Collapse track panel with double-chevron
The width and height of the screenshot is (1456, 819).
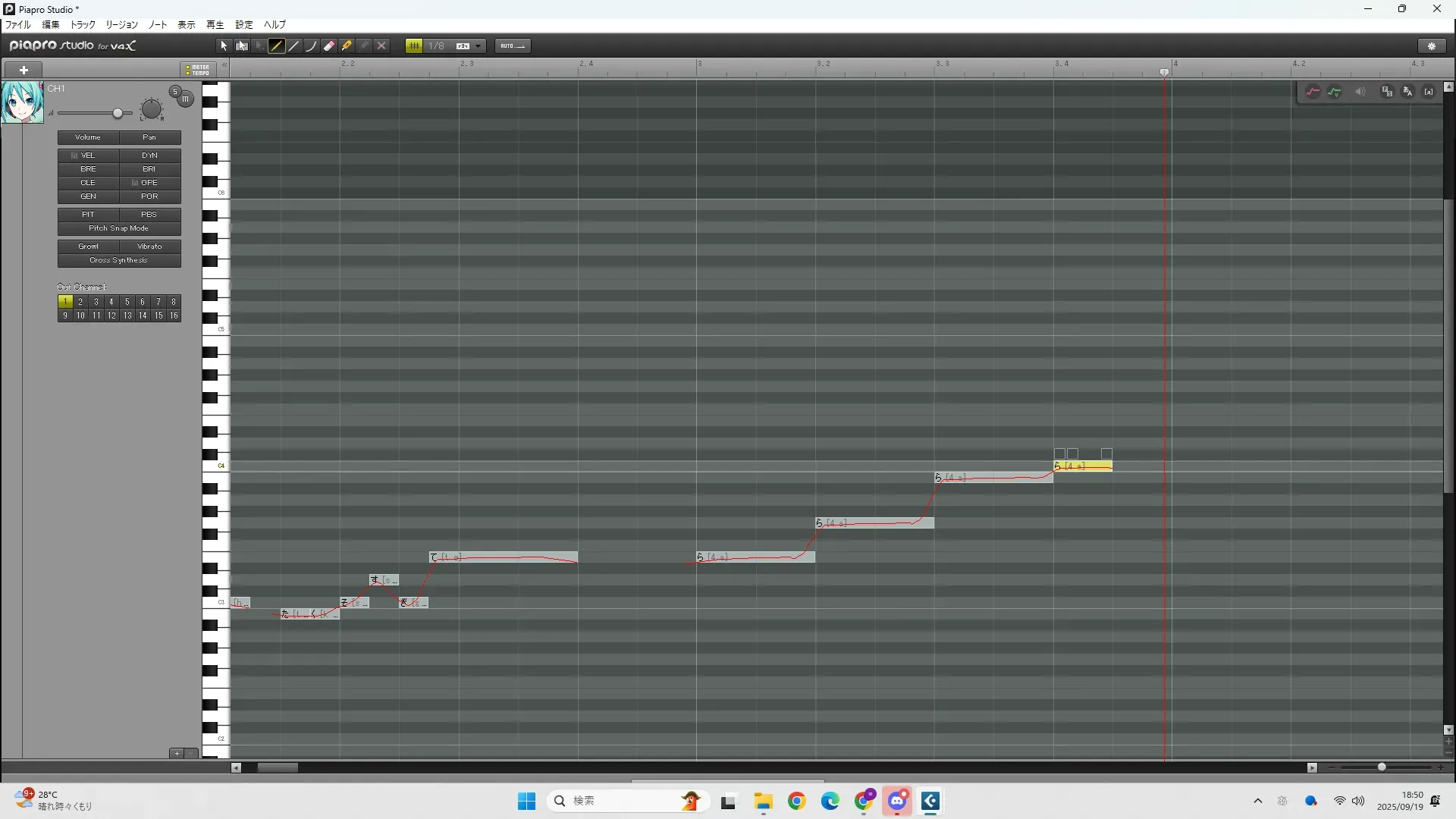(224, 65)
